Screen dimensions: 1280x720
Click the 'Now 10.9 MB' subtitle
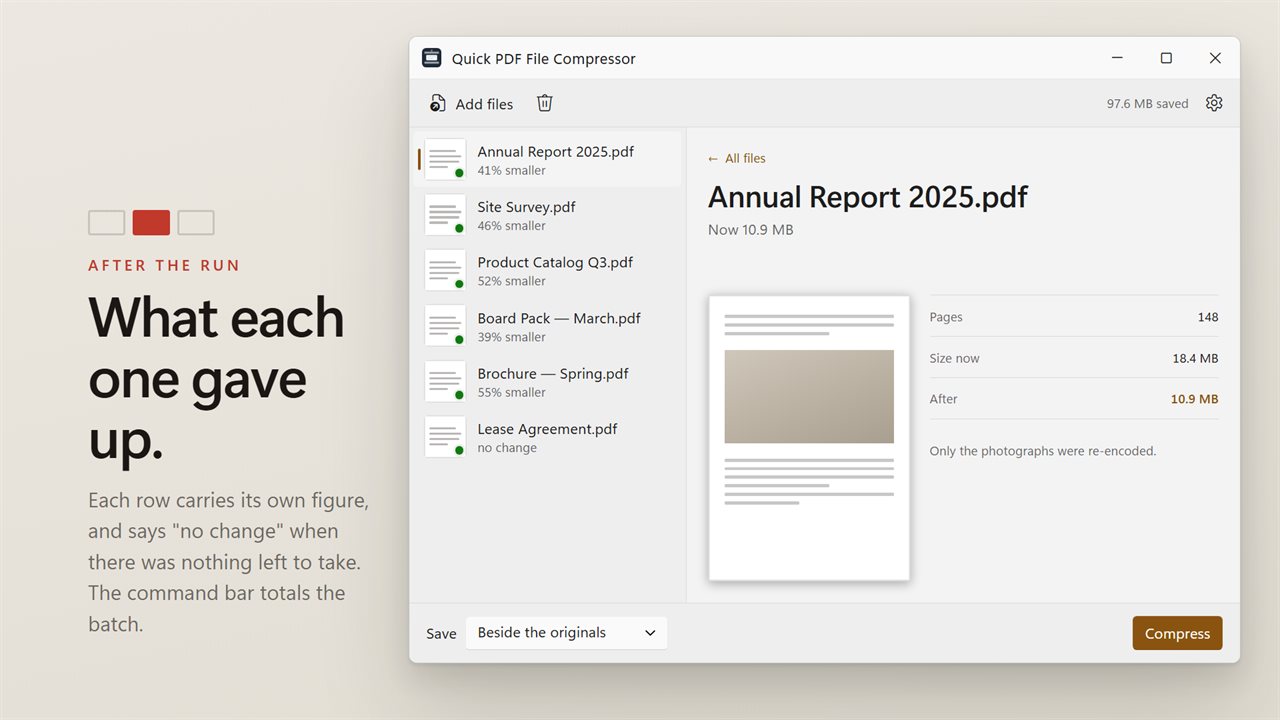tap(751, 230)
